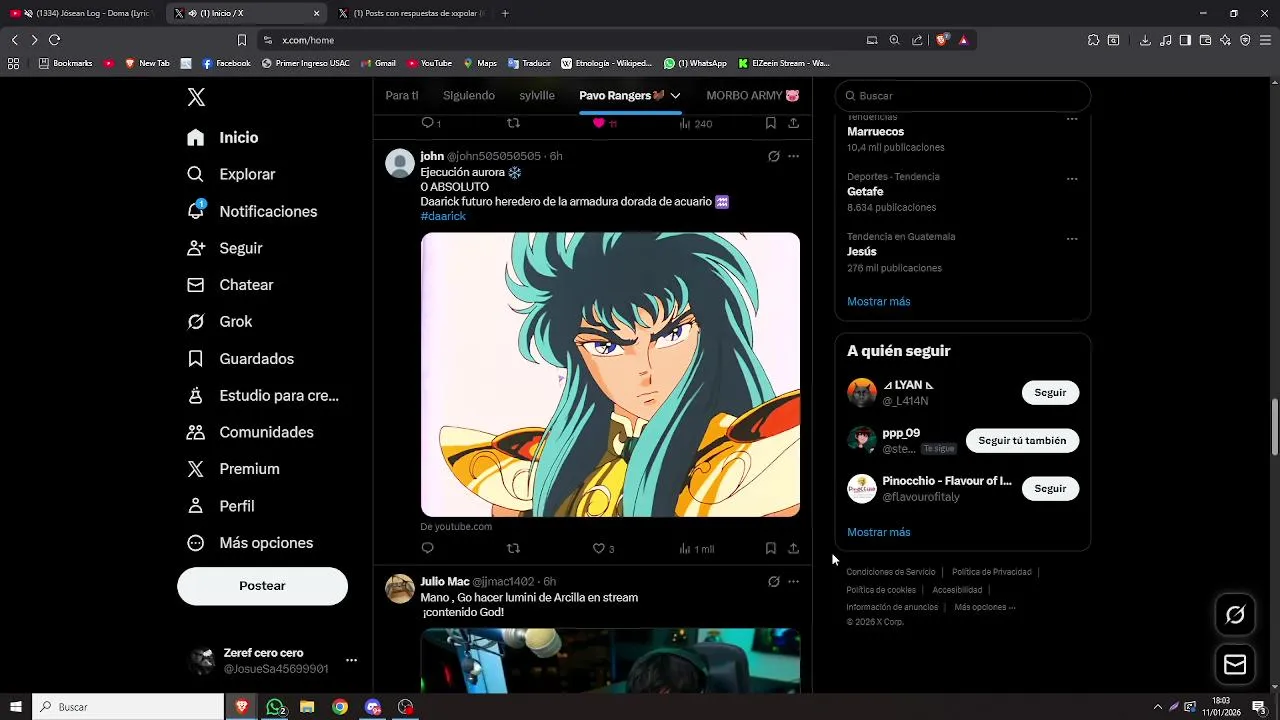Open options for Getafe trend
Viewport: 1280px width, 720px height.
pos(1071,179)
